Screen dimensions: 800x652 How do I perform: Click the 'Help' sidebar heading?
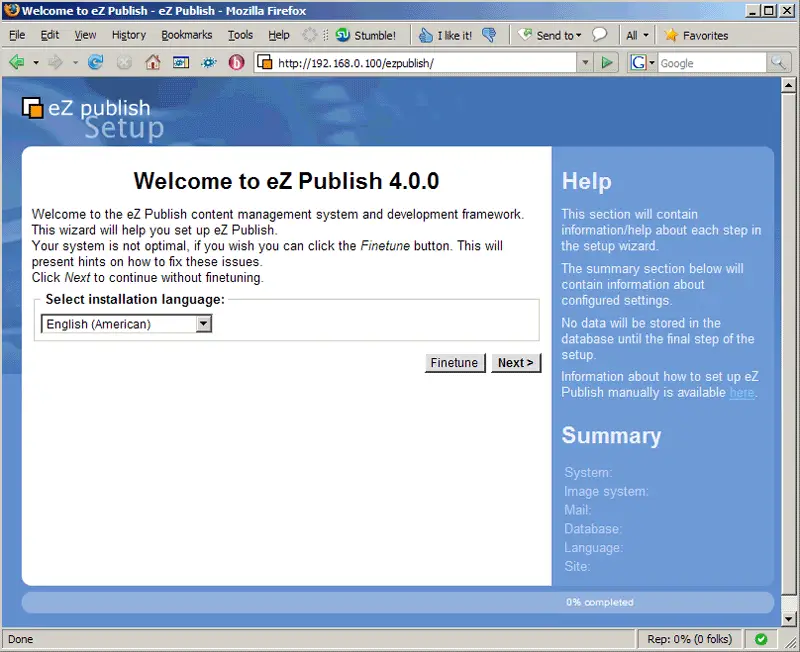tap(586, 181)
